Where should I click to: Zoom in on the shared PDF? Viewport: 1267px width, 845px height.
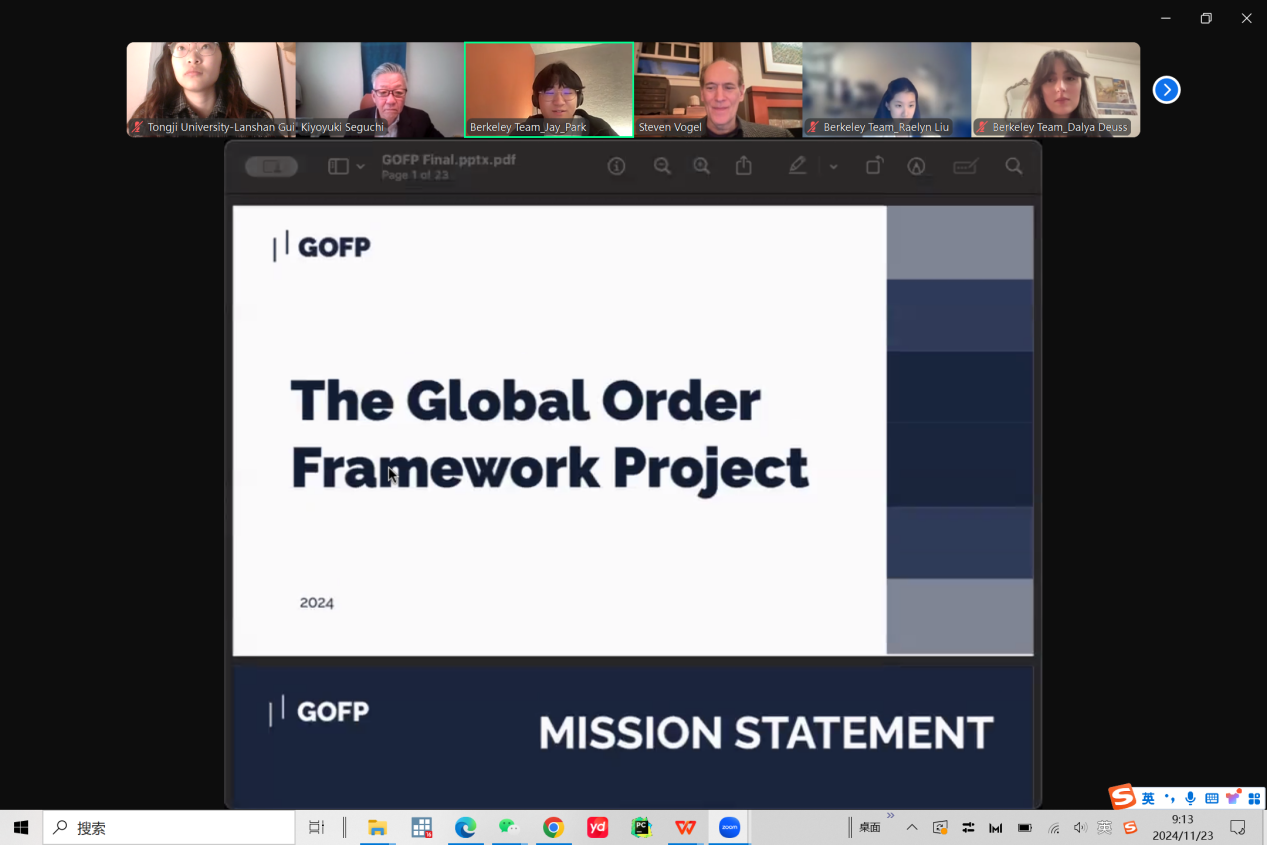702,167
